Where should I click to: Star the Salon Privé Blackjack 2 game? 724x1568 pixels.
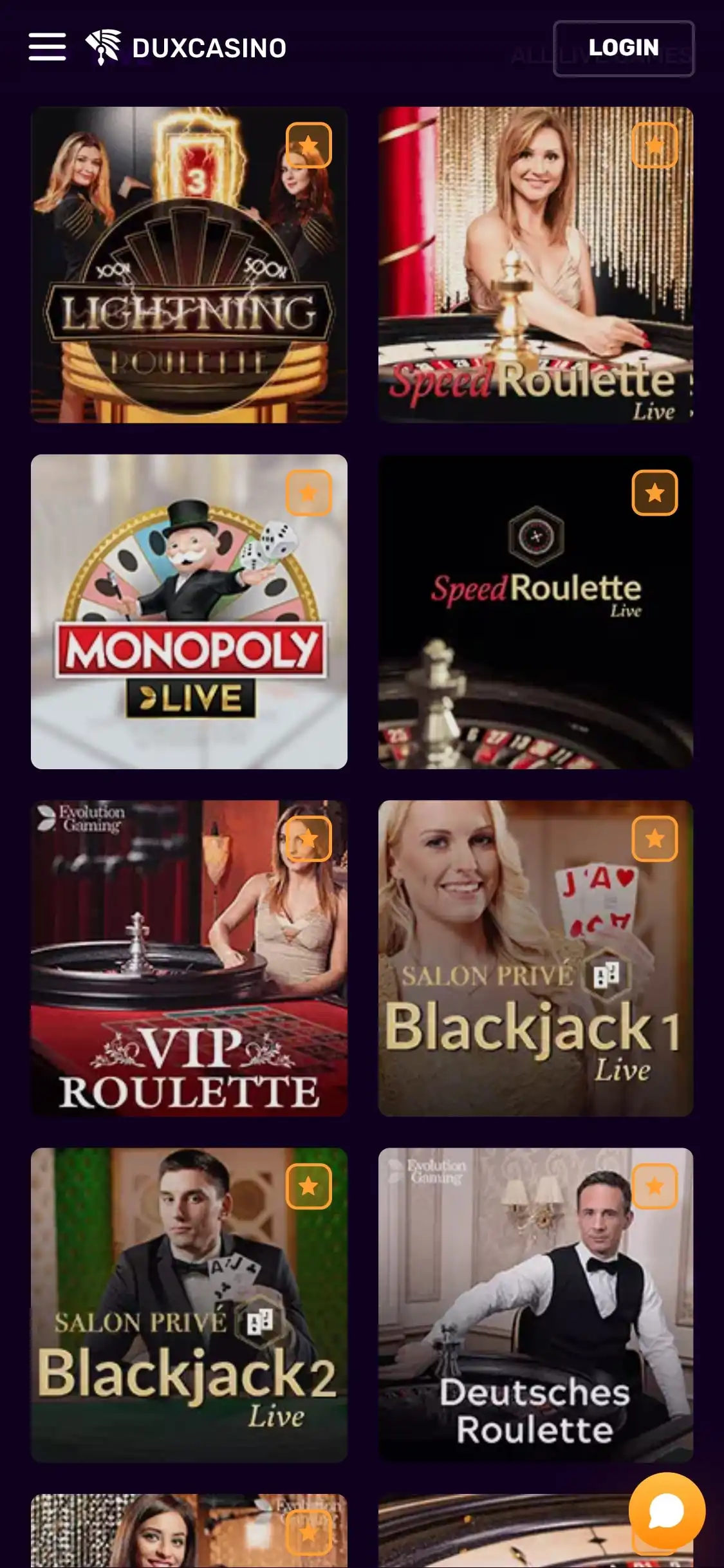pyautogui.click(x=308, y=1186)
